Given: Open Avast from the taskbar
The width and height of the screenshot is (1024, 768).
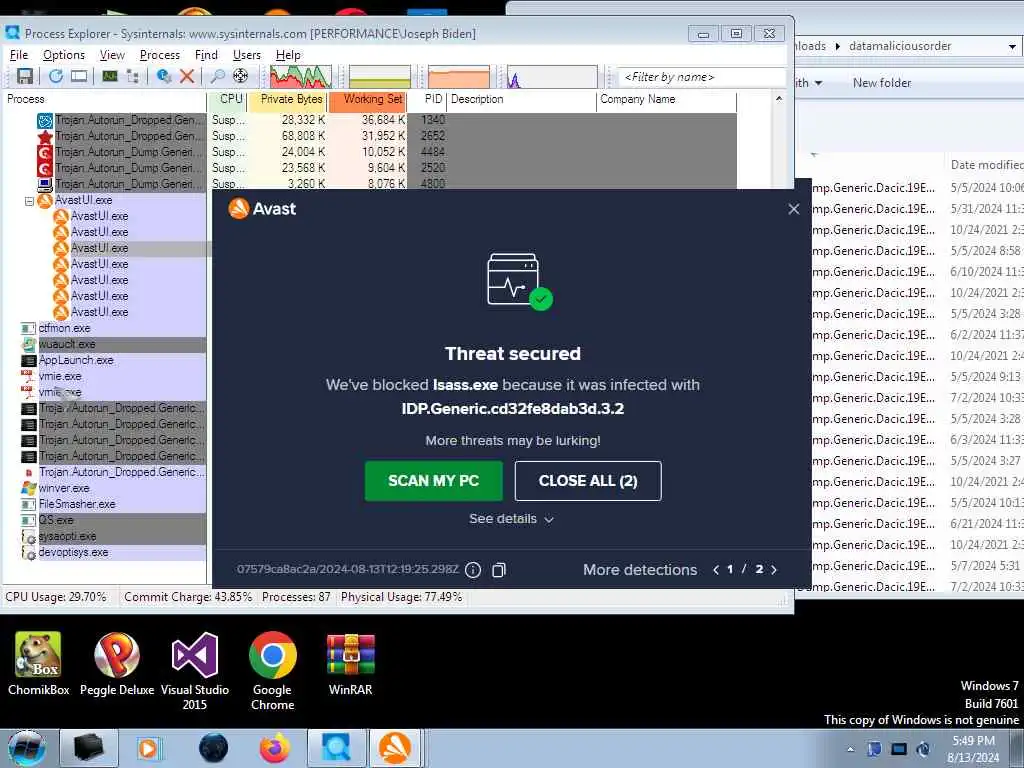Looking at the screenshot, I should pyautogui.click(x=395, y=748).
